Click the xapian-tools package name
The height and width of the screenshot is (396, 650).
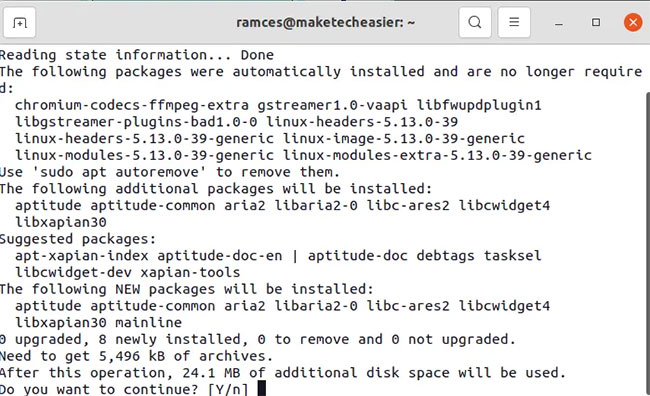[x=190, y=272]
